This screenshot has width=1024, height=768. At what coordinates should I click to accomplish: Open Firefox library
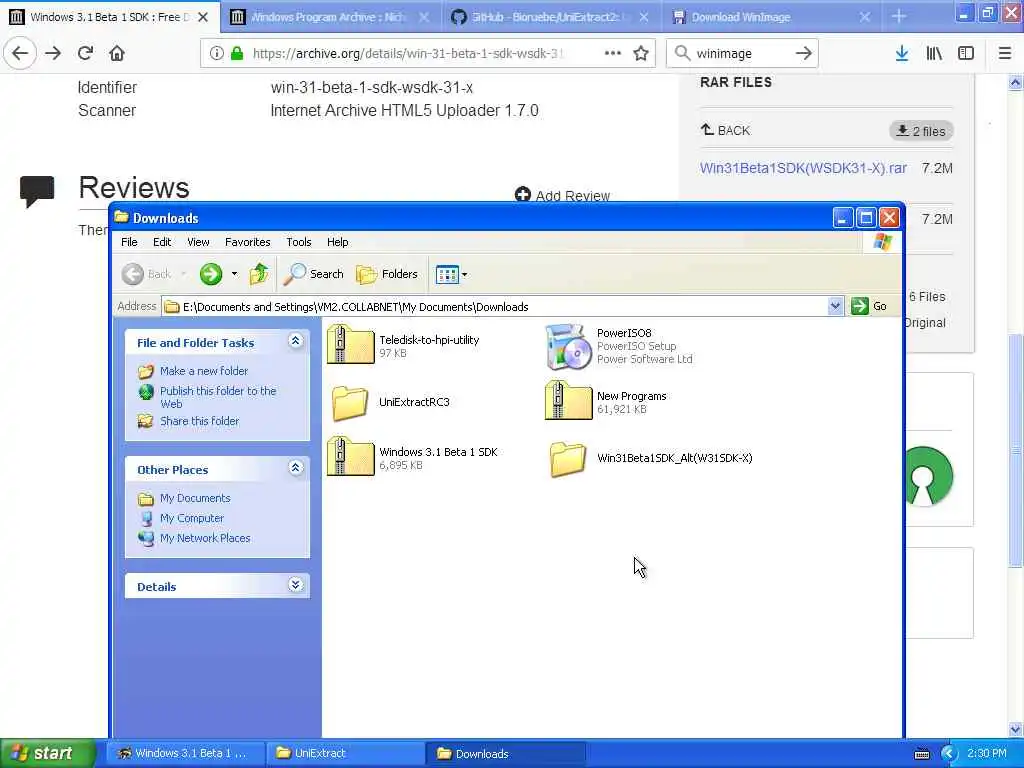tap(934, 53)
